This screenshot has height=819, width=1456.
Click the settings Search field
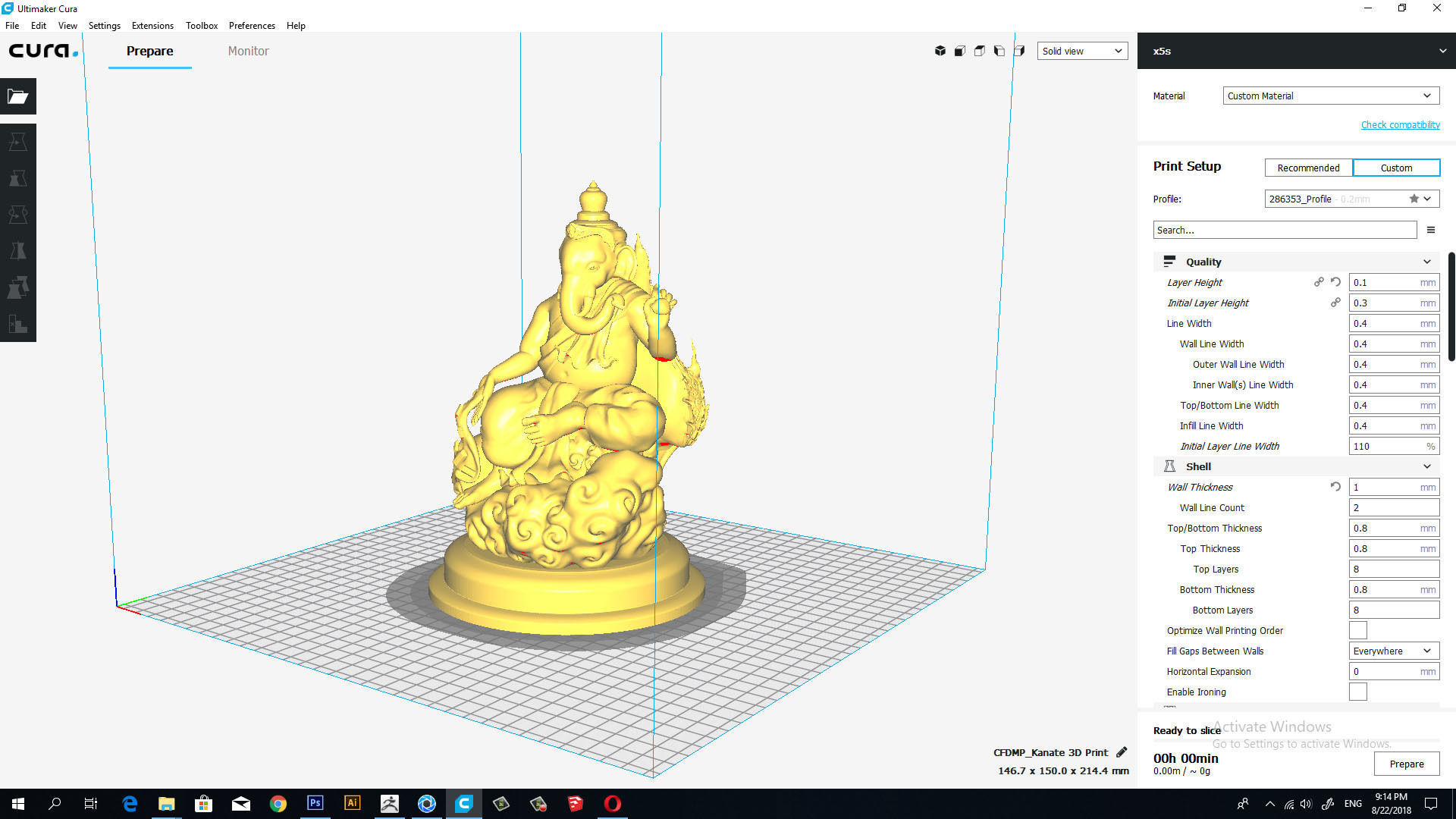1285,230
